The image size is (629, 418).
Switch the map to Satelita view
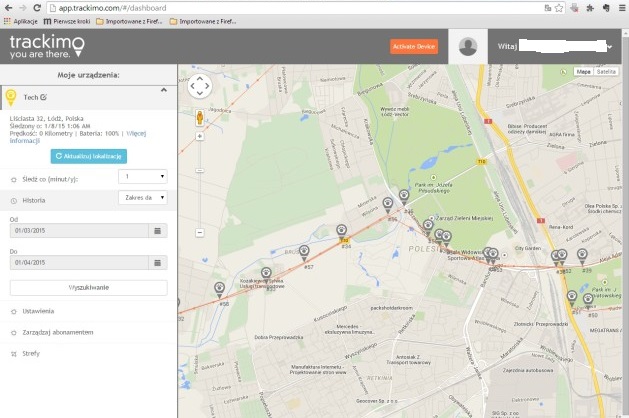606,72
